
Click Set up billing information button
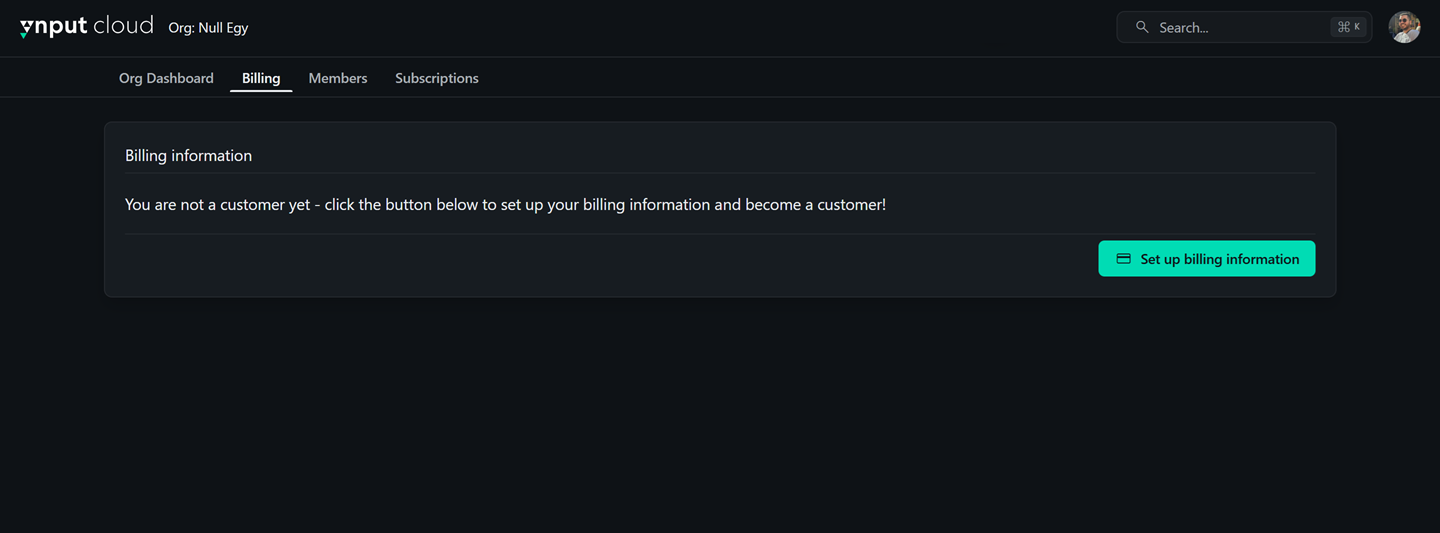[1207, 259]
